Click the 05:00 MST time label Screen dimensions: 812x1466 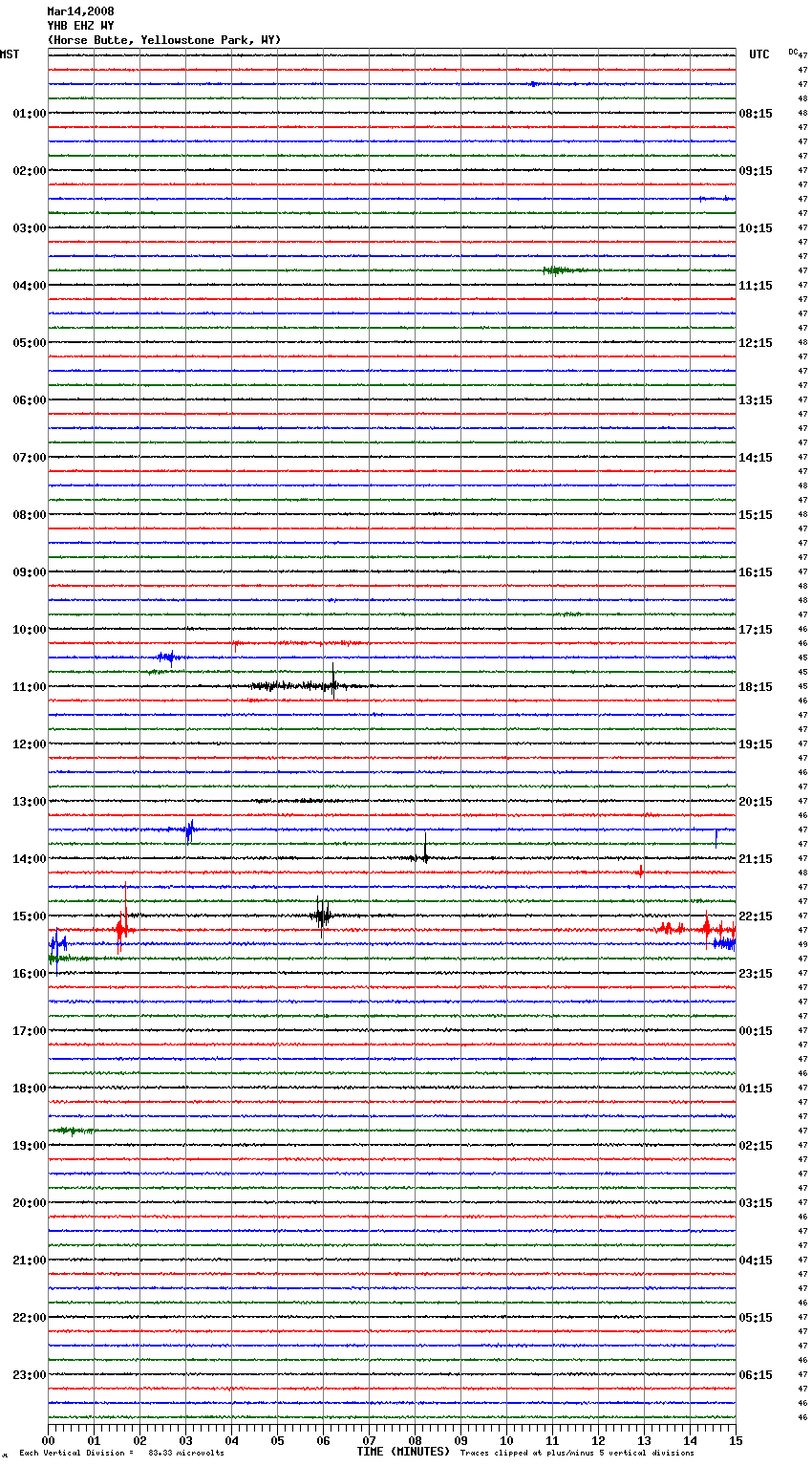click(x=30, y=343)
